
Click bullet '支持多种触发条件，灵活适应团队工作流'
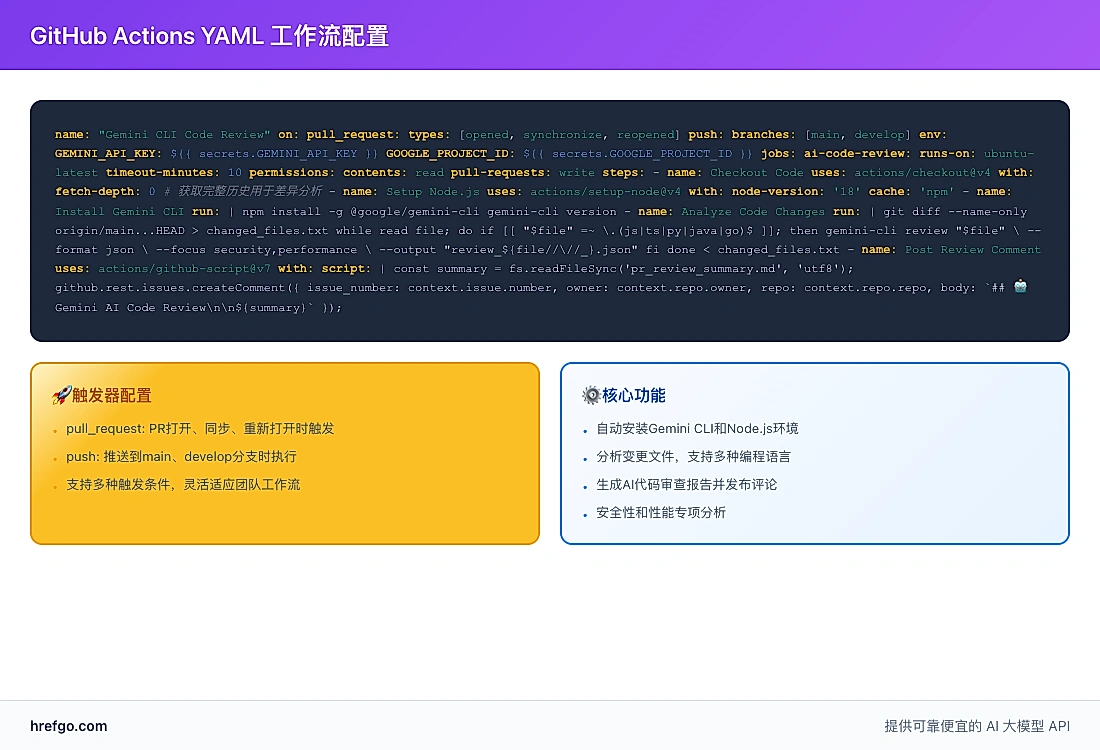point(183,485)
